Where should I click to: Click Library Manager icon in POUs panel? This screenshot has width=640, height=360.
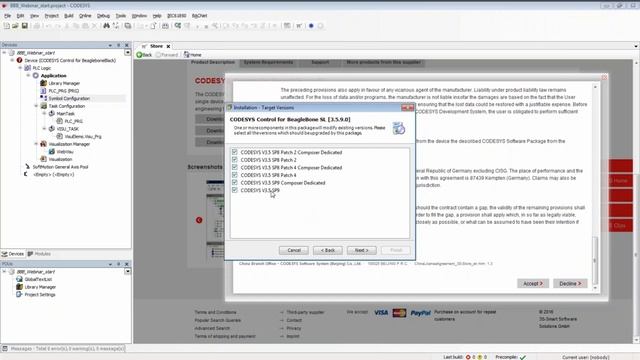19,287
